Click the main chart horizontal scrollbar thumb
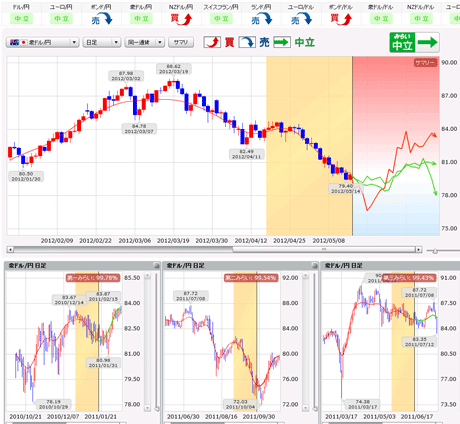The height and width of the screenshot is (424, 460). coord(323,249)
